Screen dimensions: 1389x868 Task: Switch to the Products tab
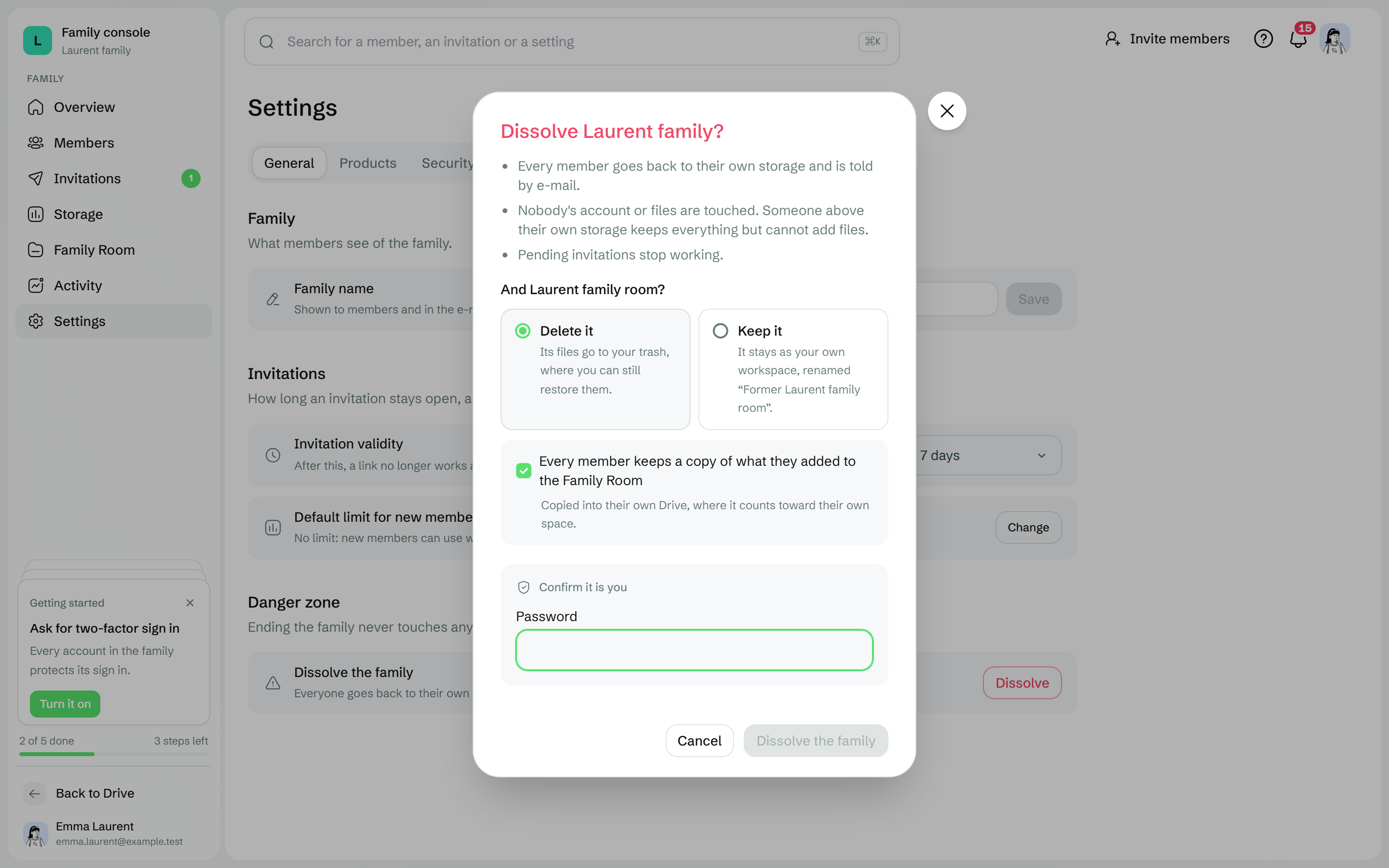tap(368, 163)
